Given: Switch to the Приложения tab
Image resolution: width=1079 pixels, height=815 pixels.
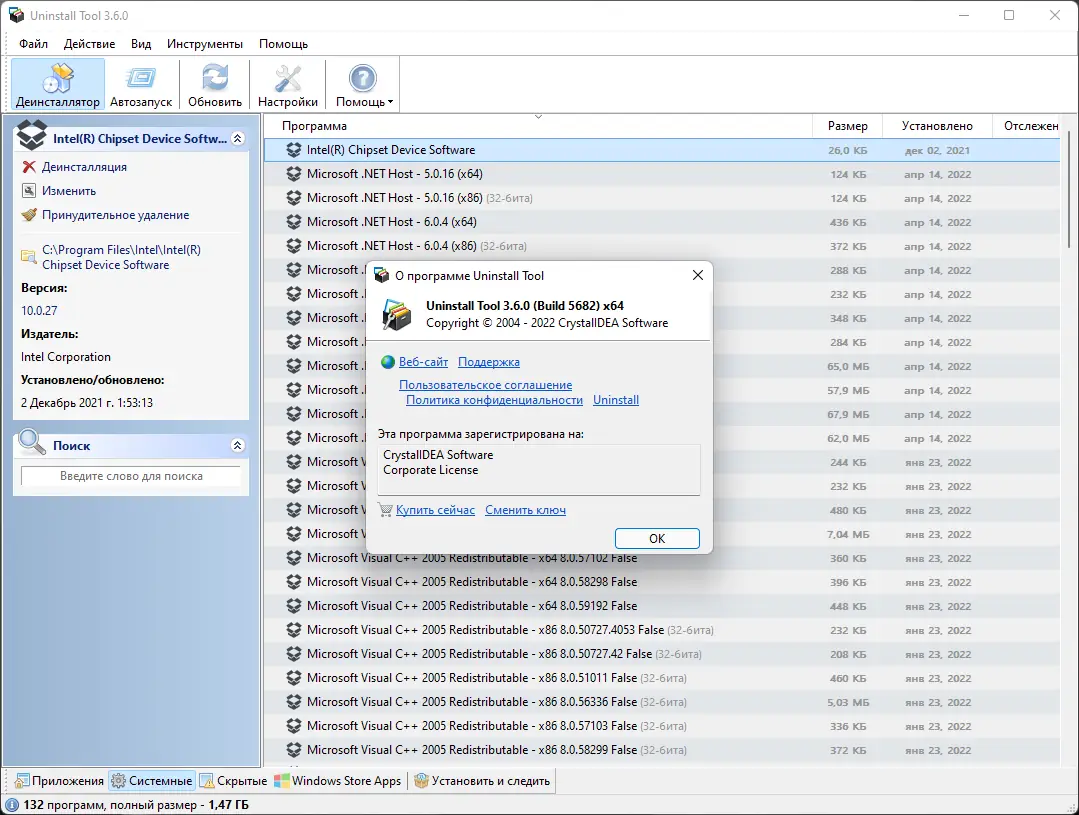Looking at the screenshot, I should 60,781.
